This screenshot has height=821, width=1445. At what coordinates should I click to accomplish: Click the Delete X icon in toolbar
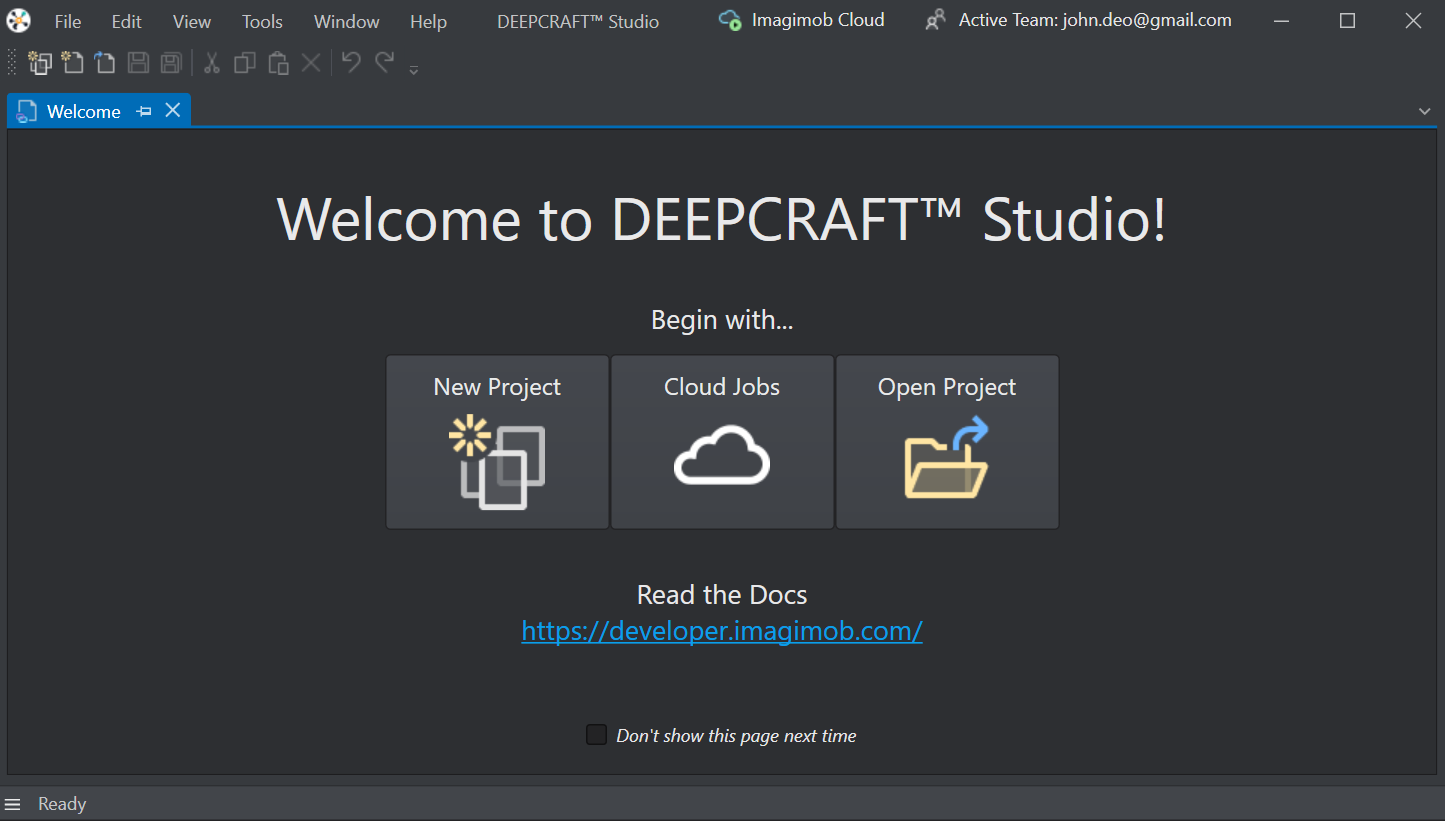tap(311, 63)
